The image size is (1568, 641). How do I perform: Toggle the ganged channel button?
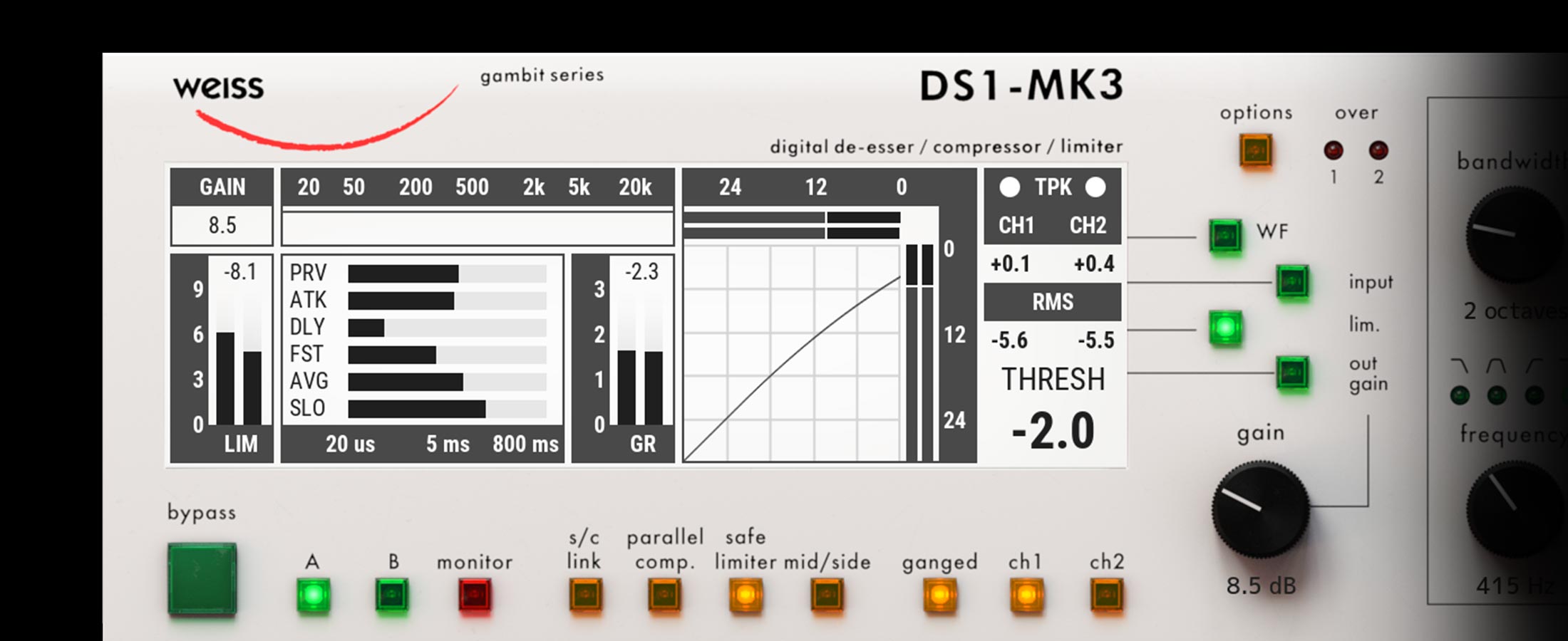[x=939, y=595]
